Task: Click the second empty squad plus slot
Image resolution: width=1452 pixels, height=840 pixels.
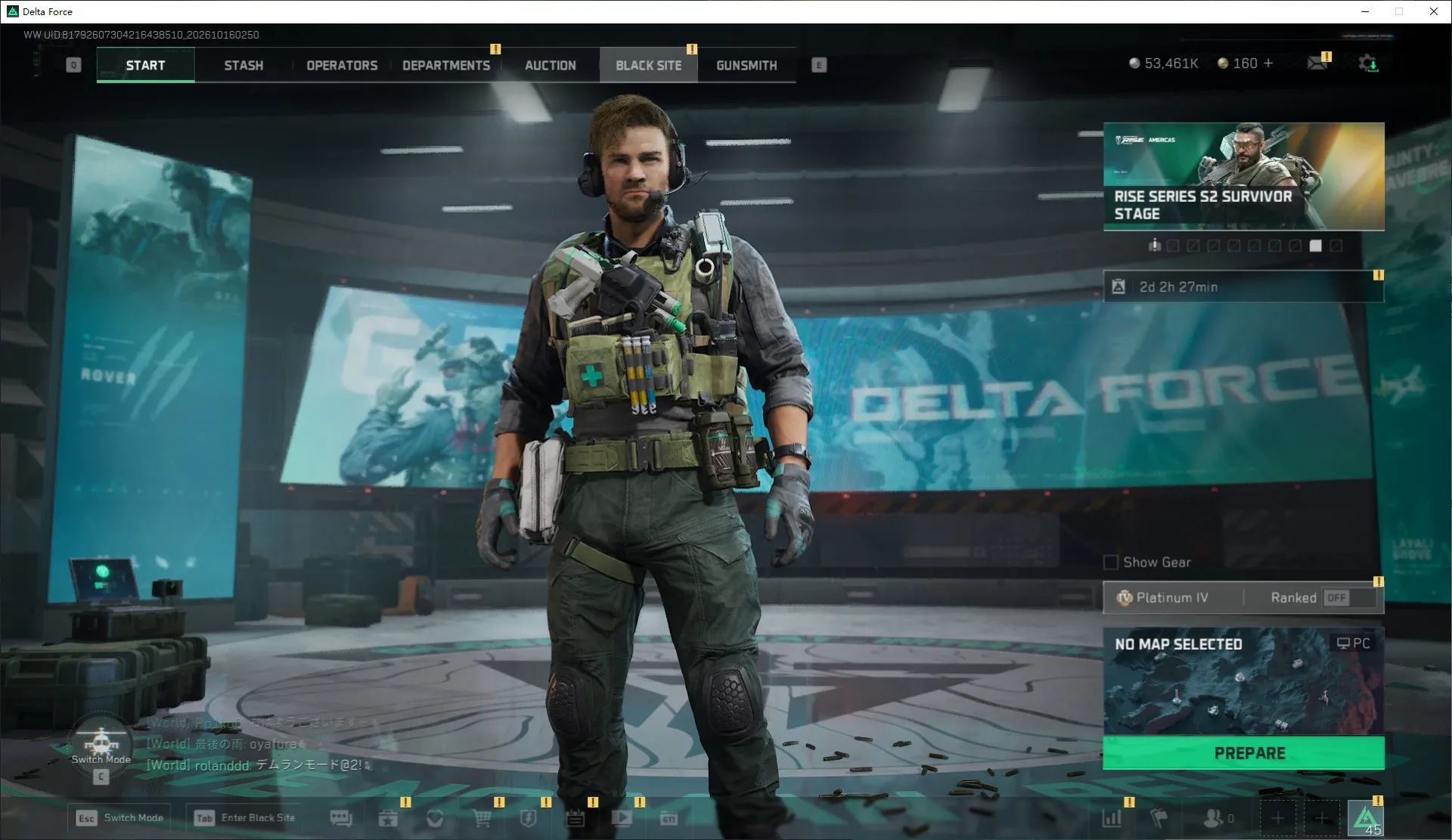Action: pyautogui.click(x=1321, y=818)
